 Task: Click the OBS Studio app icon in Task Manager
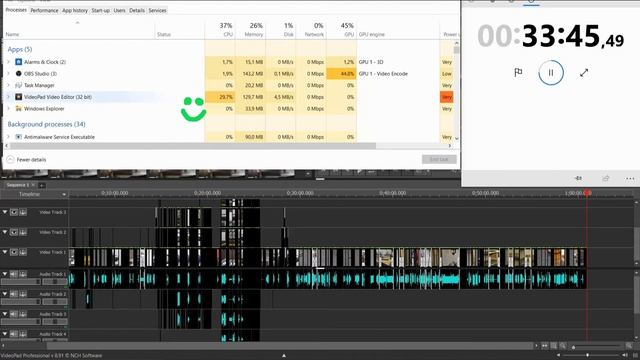point(18,73)
